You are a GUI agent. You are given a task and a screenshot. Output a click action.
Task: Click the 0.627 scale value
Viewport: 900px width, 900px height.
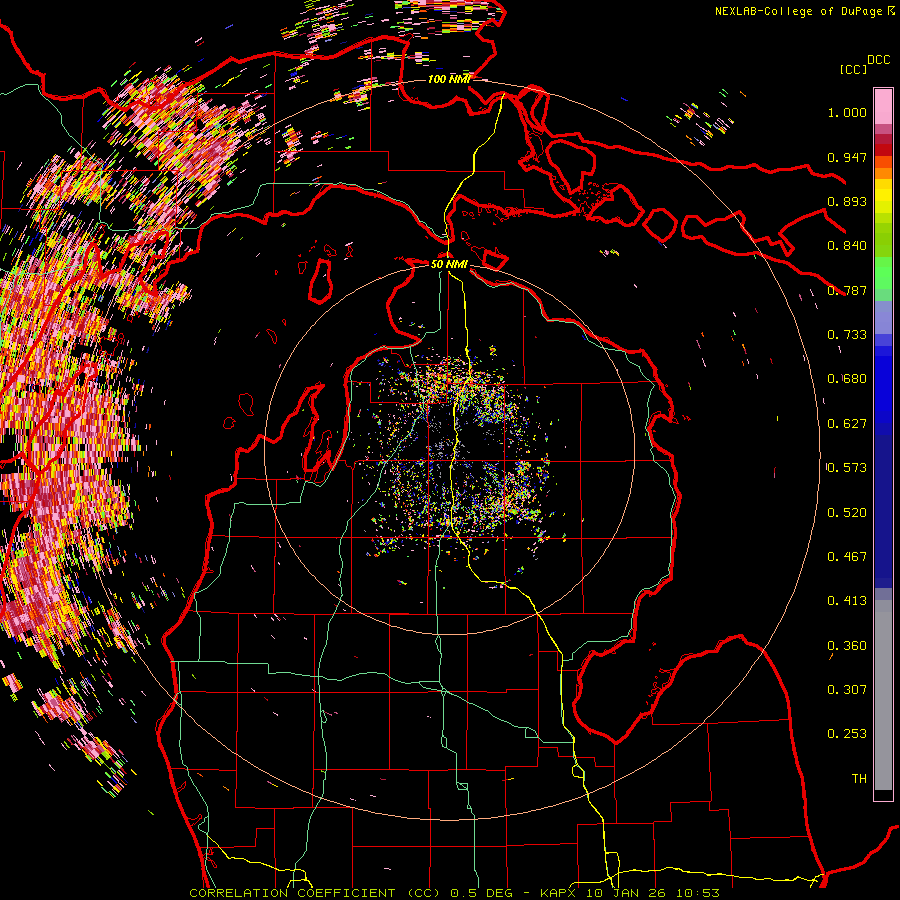pyautogui.click(x=847, y=424)
